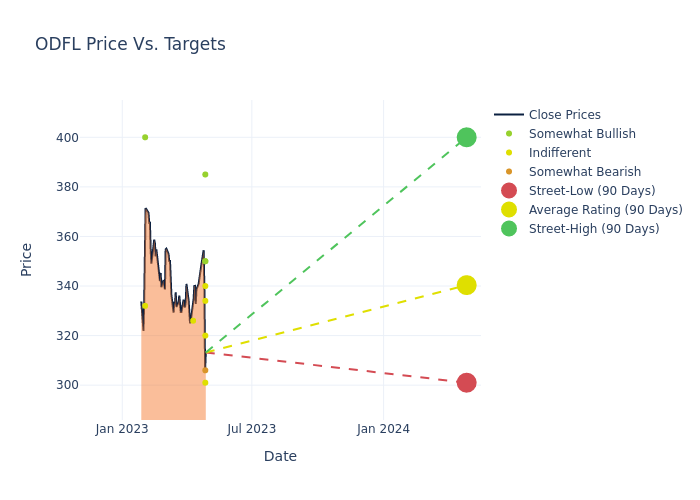Toggle the Indifferent legend label
The height and width of the screenshot is (500, 700).
559,153
